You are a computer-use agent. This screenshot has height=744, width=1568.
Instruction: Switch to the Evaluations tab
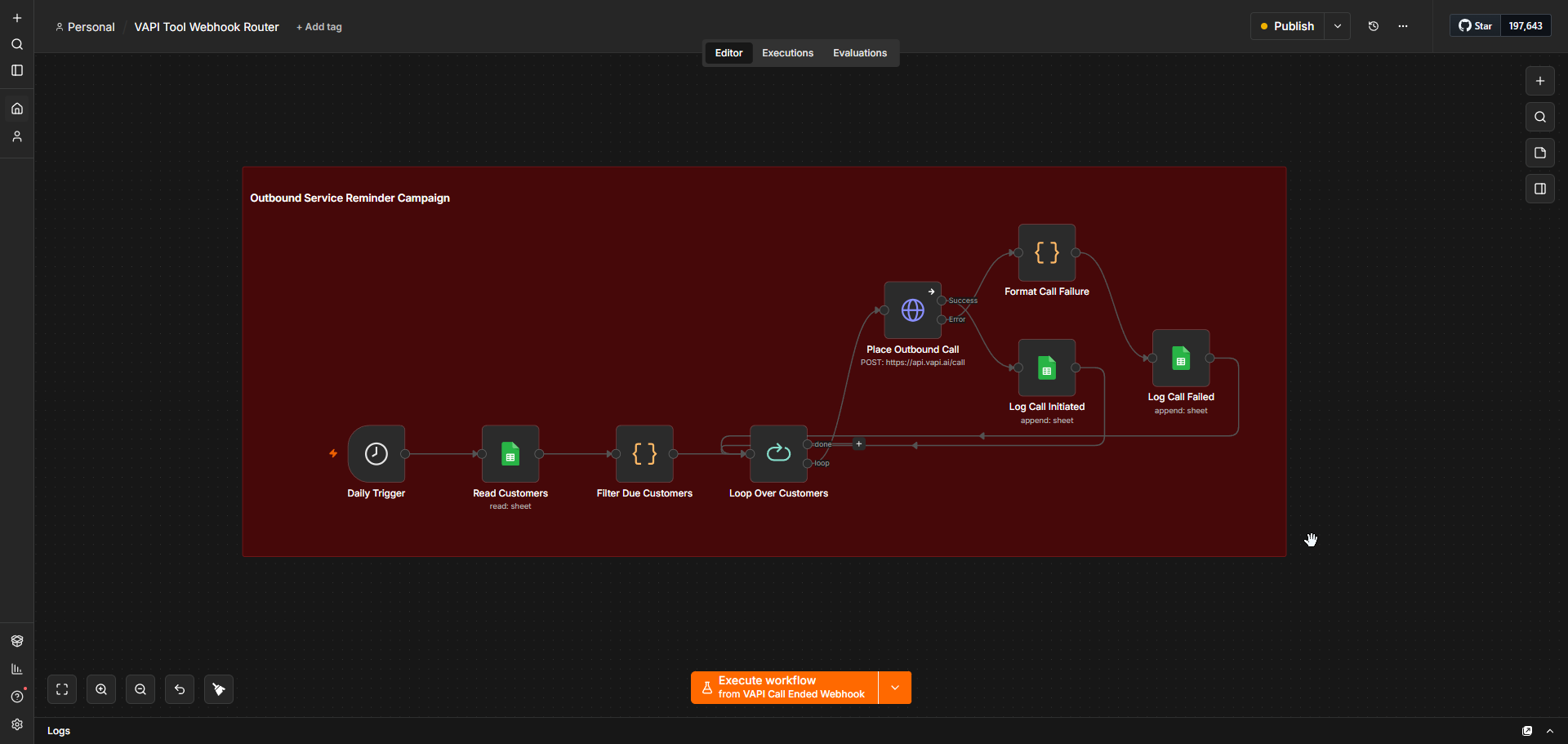click(860, 53)
